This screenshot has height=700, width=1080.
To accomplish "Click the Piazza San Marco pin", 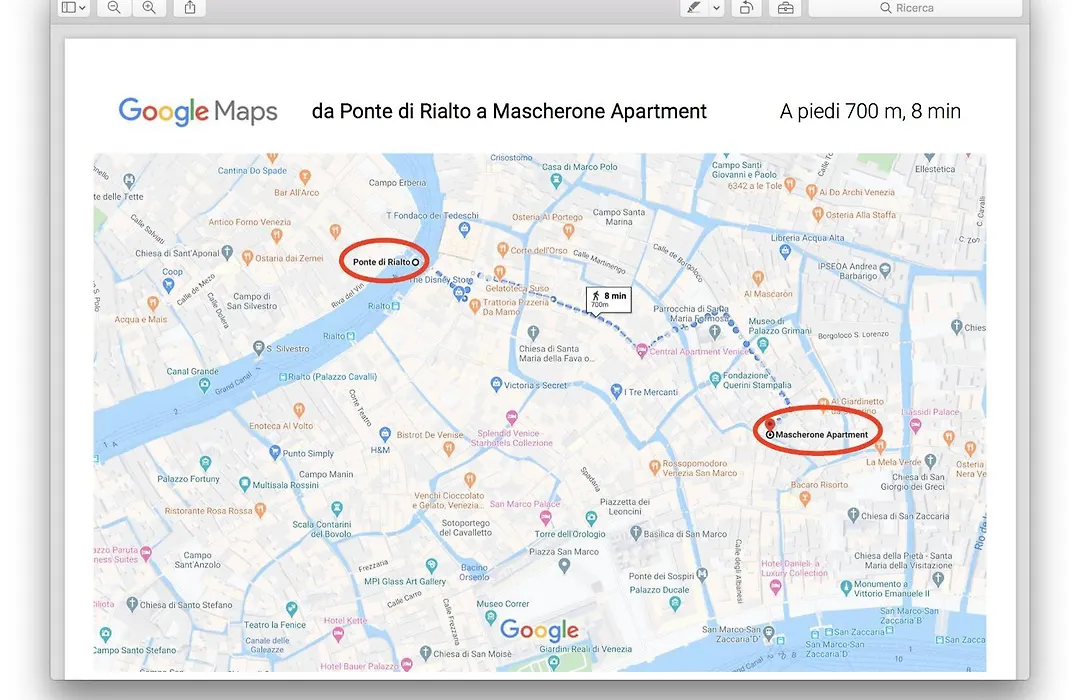I will pyautogui.click(x=564, y=566).
